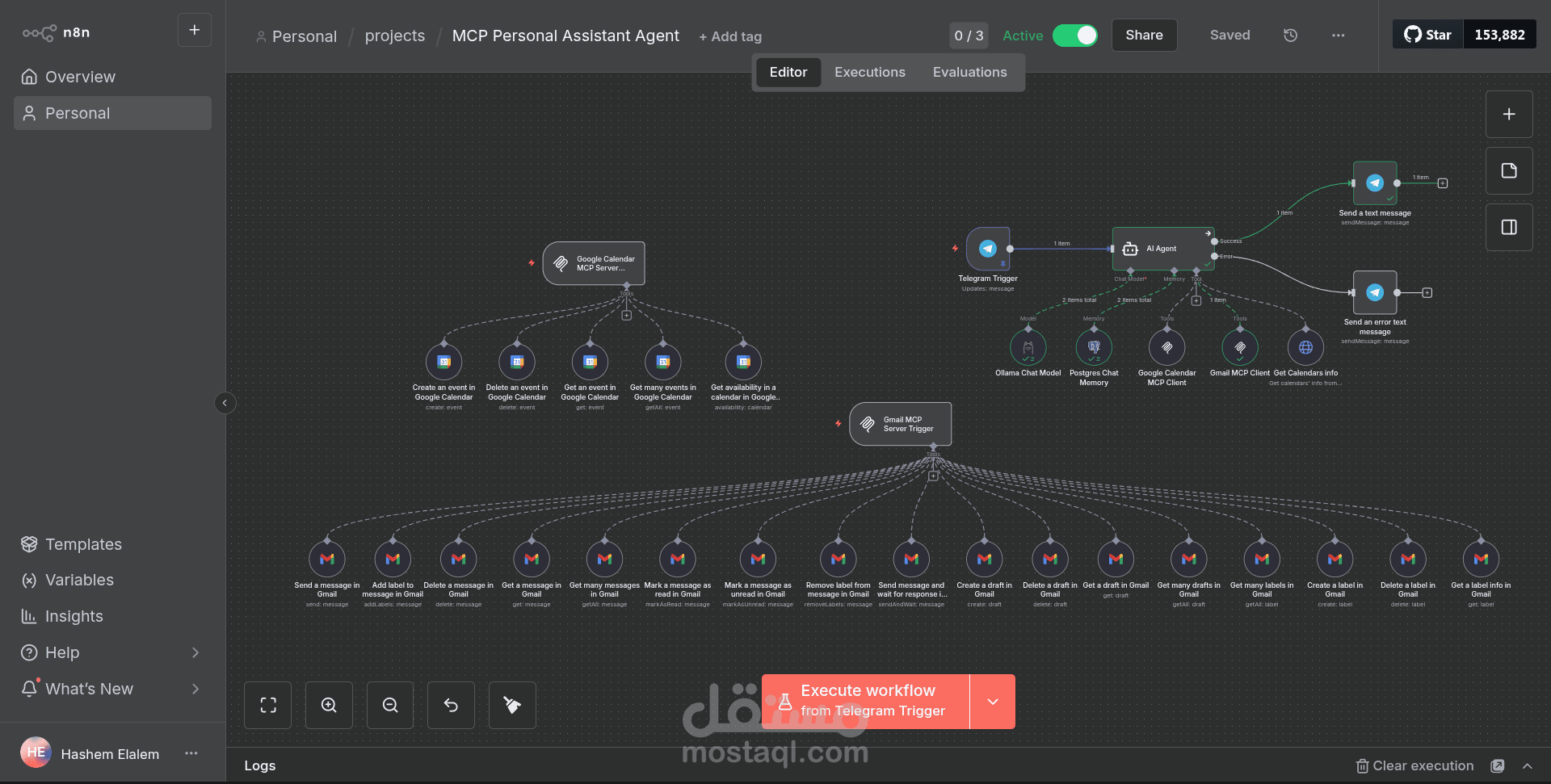The image size is (1551, 784).
Task: Open Personal in the sidebar
Action: pos(113,113)
